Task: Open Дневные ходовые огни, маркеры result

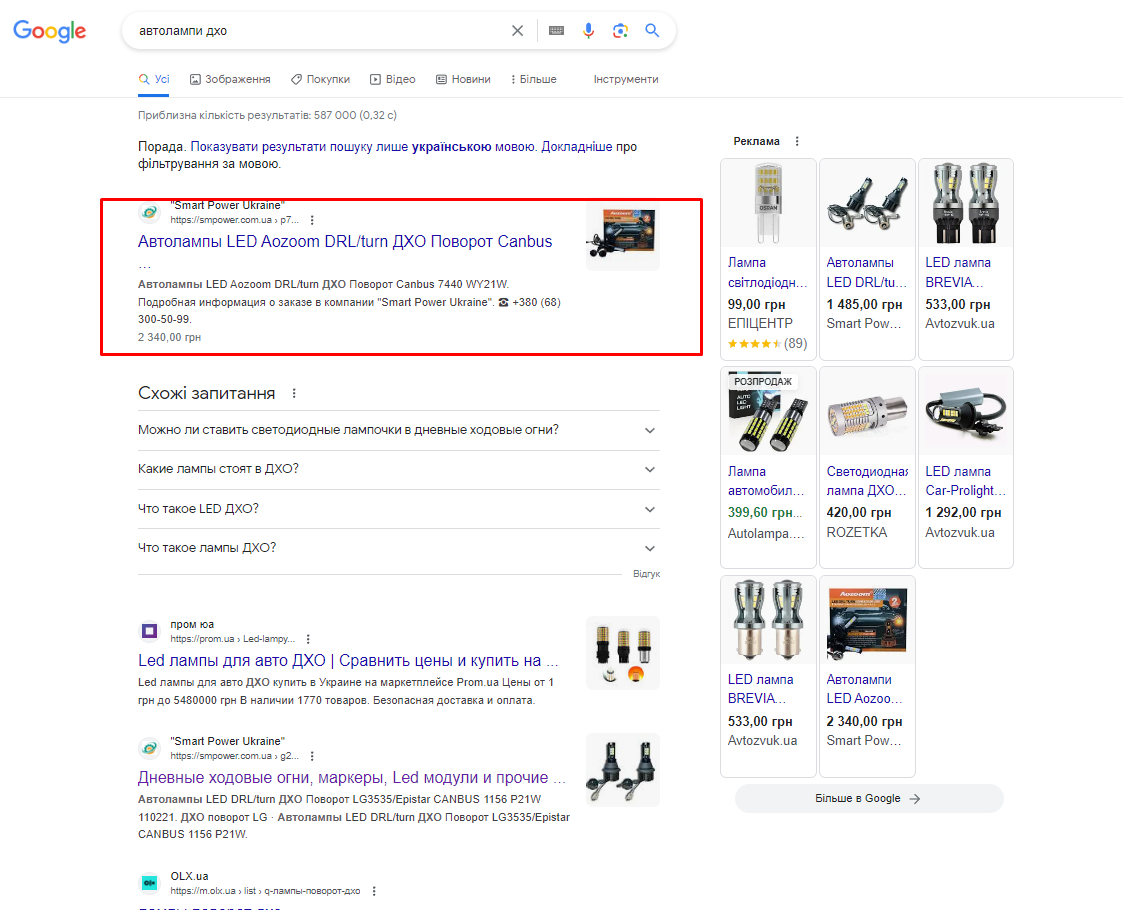Action: coord(352,778)
